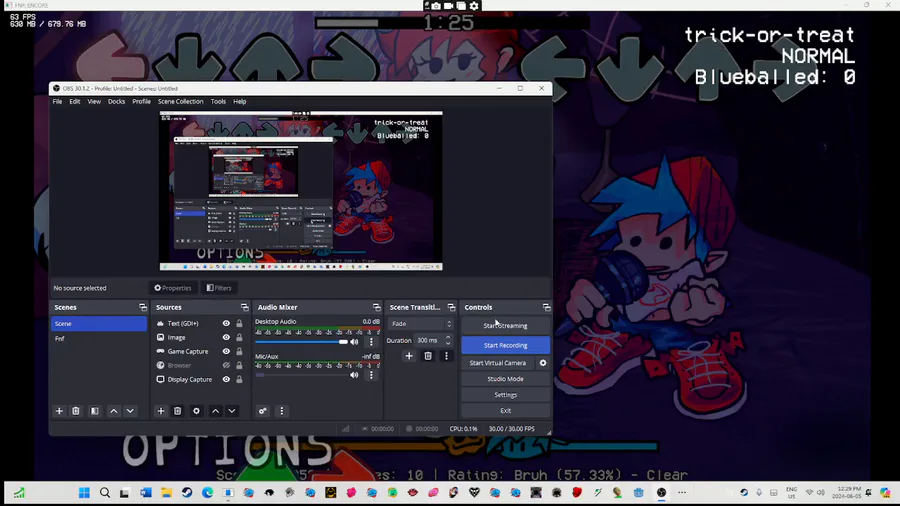The width and height of the screenshot is (900, 506).
Task: Click Start Virtual Camera button
Action: [498, 363]
